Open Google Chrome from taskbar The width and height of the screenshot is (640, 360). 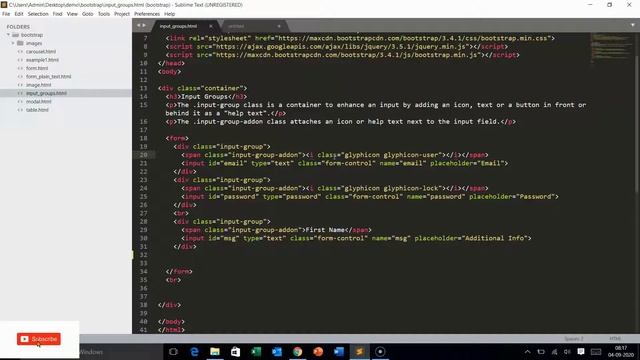298,351
